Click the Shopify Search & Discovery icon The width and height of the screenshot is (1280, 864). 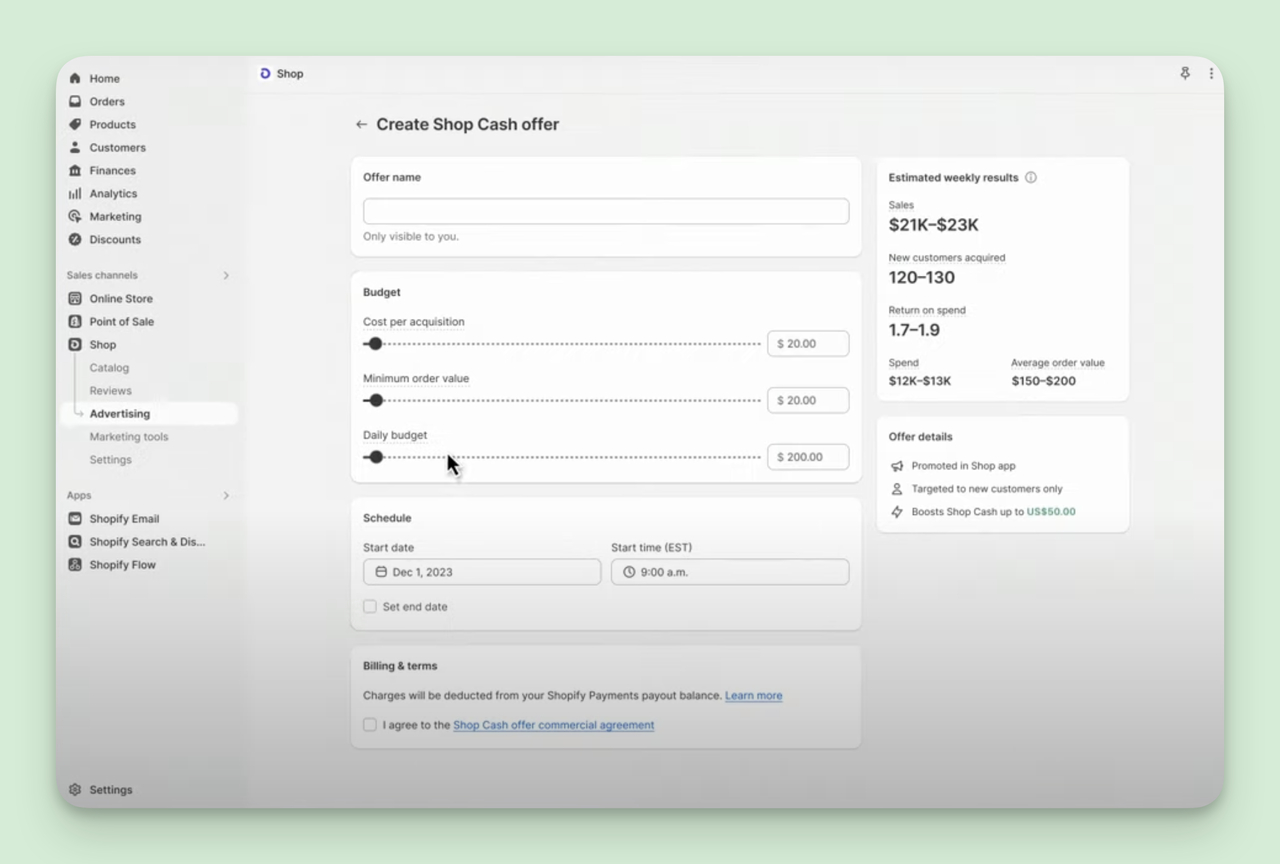click(x=75, y=541)
